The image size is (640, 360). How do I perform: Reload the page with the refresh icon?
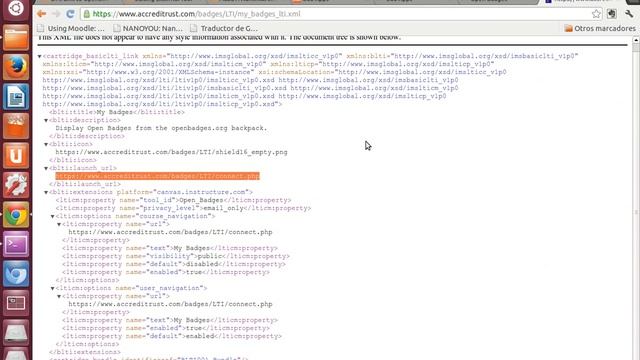tap(70, 14)
